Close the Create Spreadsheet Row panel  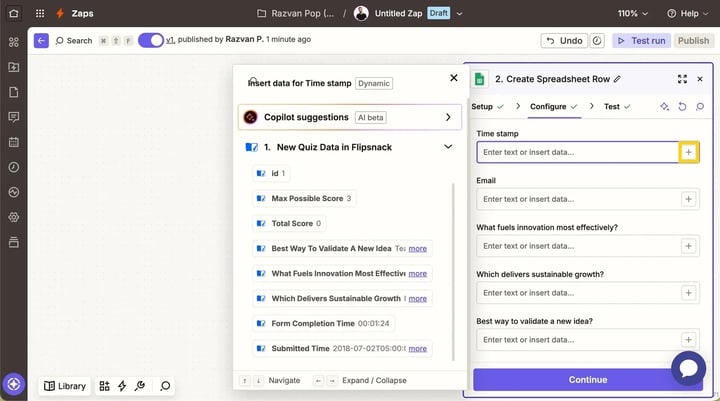click(x=700, y=79)
